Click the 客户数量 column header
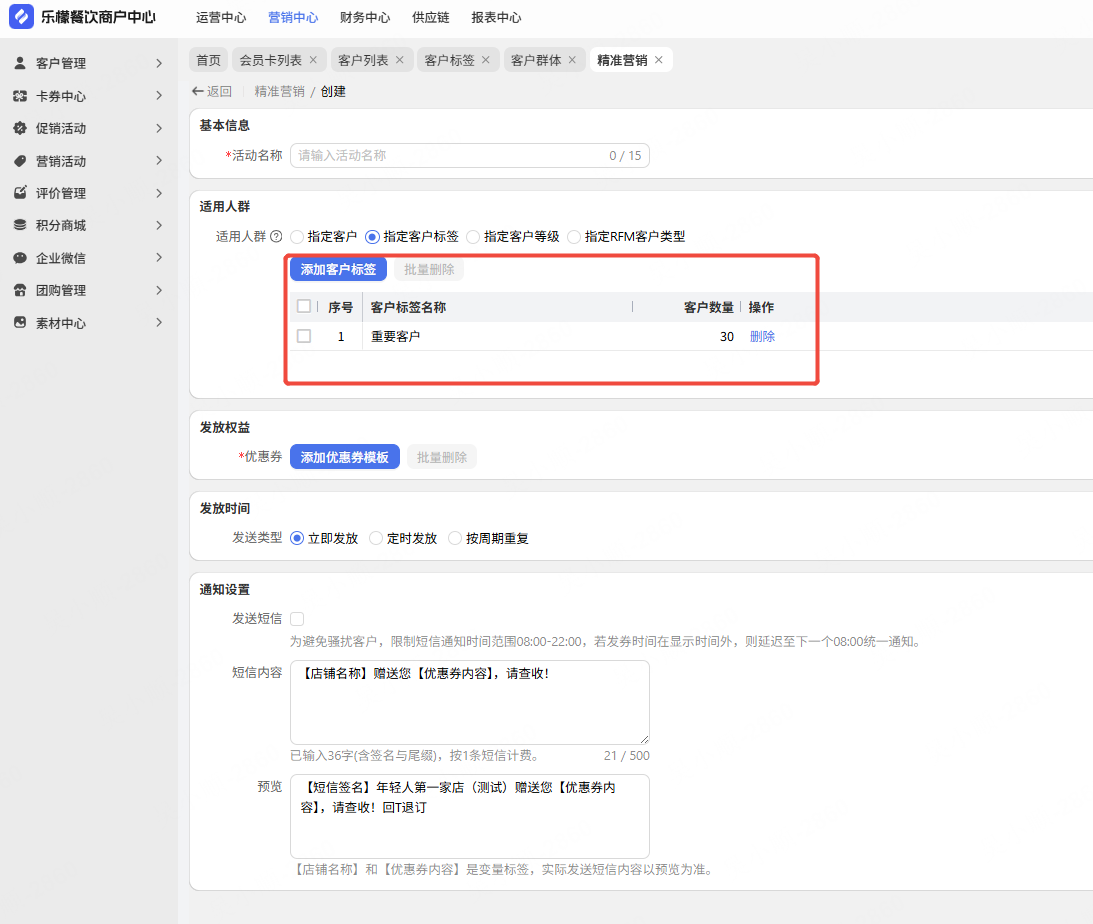Screen dimensions: 1093x924 (x=708, y=307)
